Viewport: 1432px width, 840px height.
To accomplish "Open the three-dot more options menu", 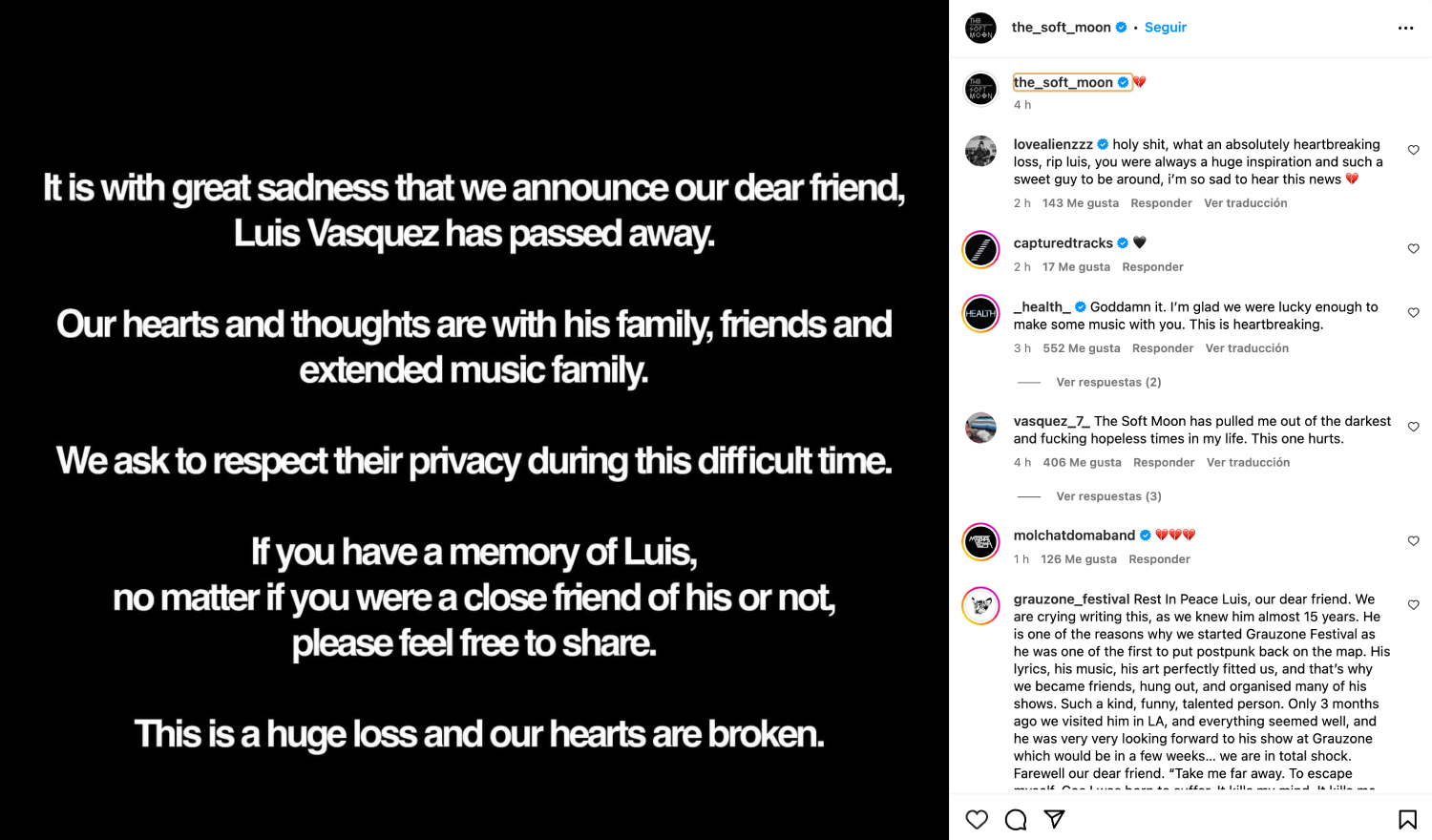I will 1405,28.
